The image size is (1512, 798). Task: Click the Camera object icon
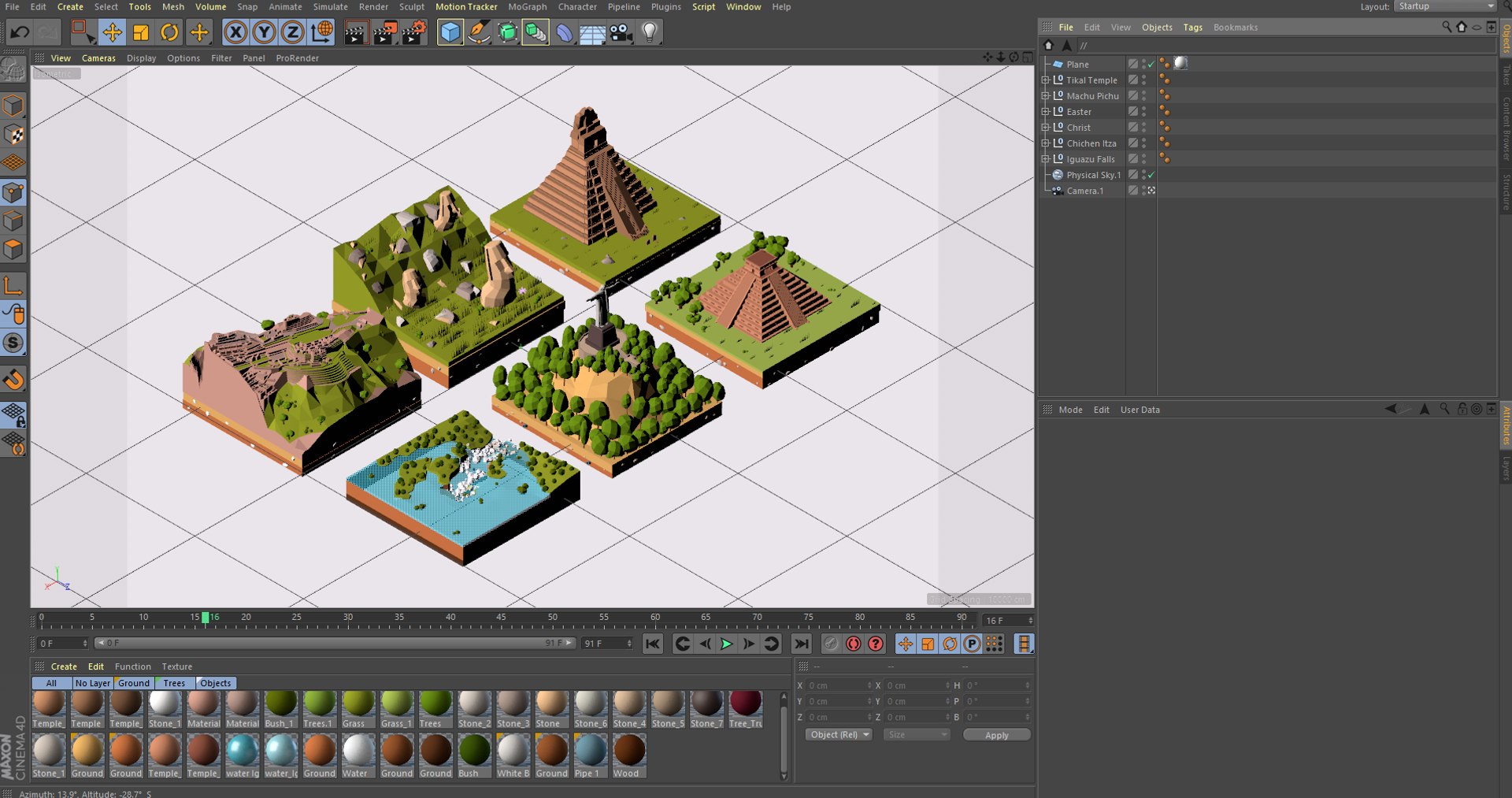click(x=621, y=32)
